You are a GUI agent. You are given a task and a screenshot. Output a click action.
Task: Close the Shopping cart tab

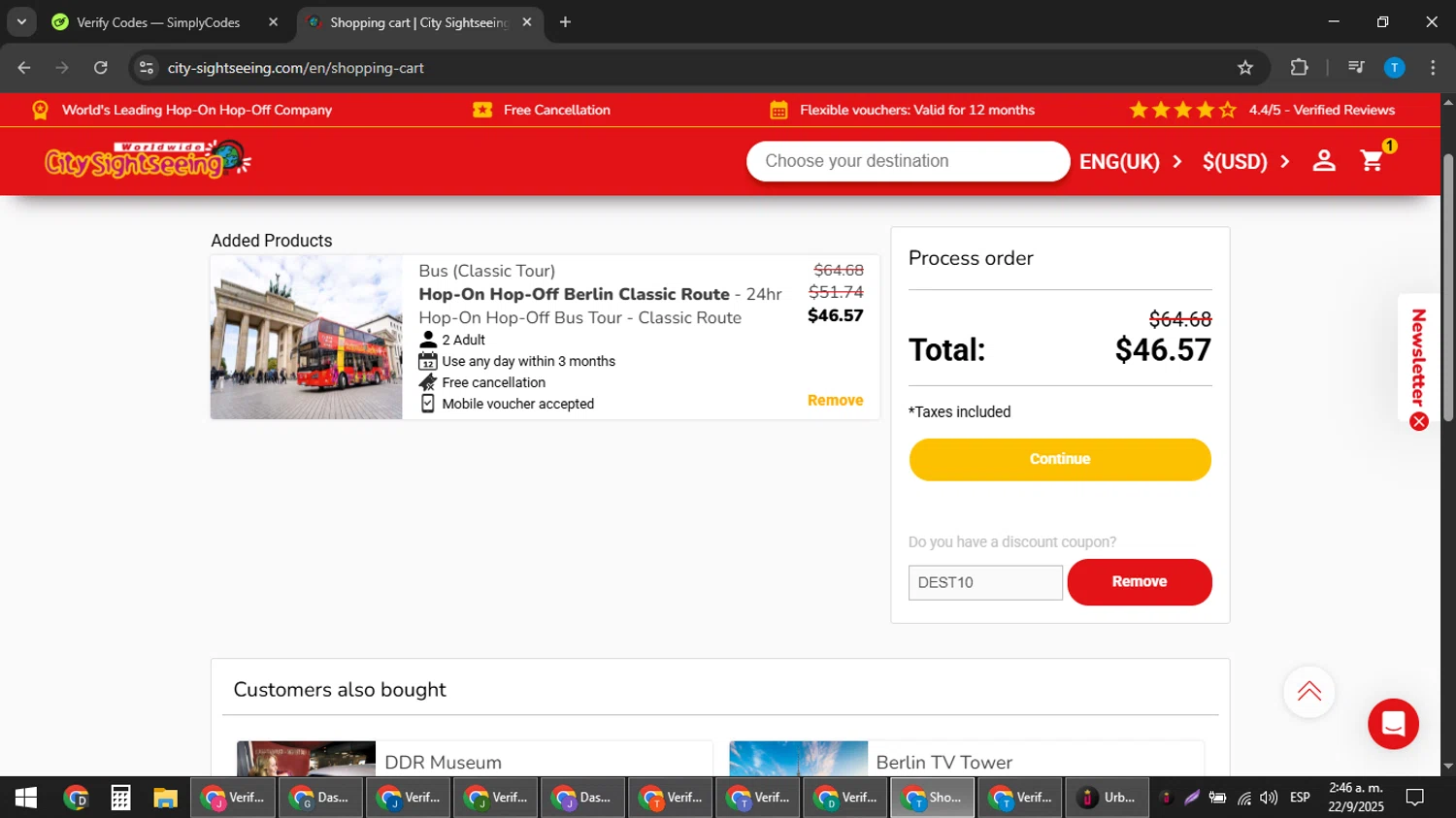pos(527,22)
